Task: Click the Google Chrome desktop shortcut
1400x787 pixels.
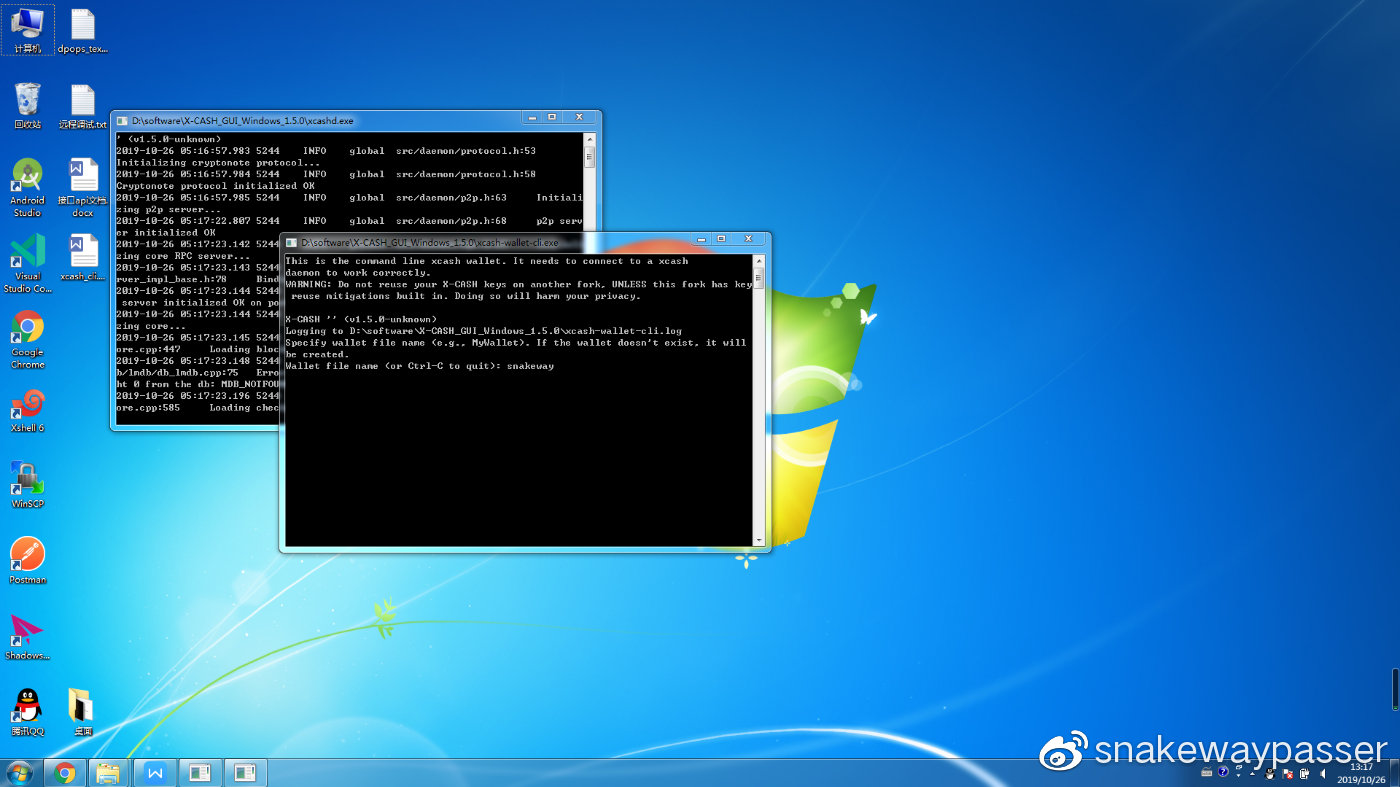Action: point(28,329)
